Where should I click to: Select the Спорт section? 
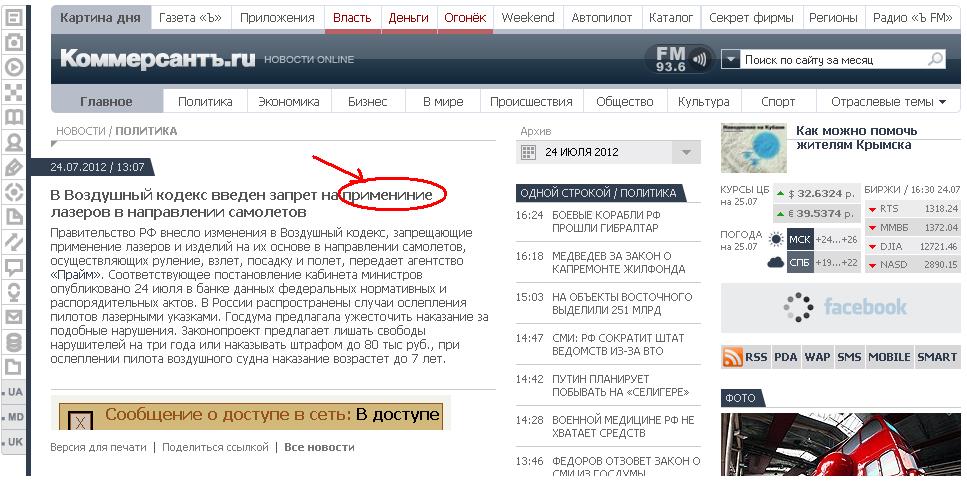(778, 102)
